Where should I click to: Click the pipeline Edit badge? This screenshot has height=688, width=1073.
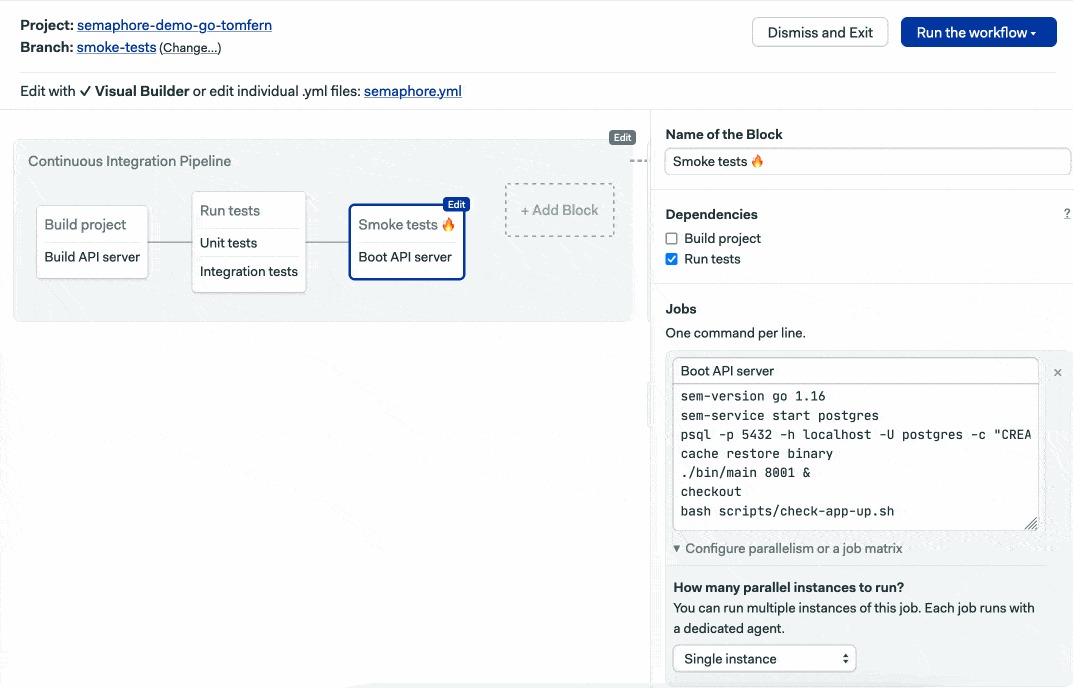click(x=622, y=138)
